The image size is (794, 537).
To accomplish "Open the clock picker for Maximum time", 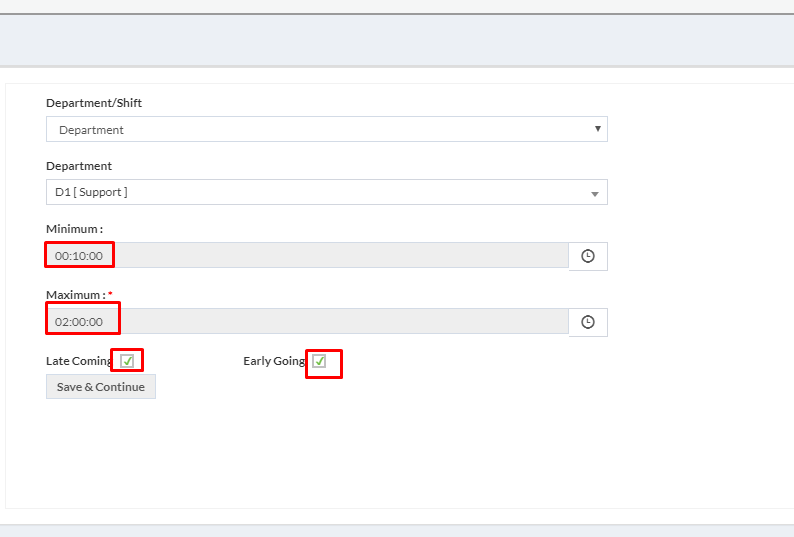I will tap(588, 322).
